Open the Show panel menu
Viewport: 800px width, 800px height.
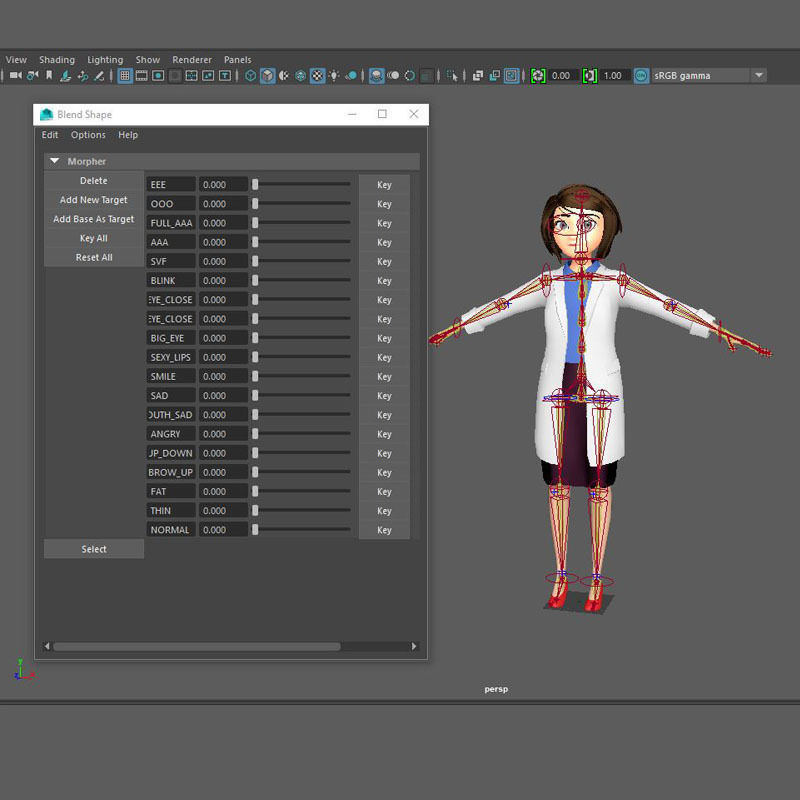point(147,60)
